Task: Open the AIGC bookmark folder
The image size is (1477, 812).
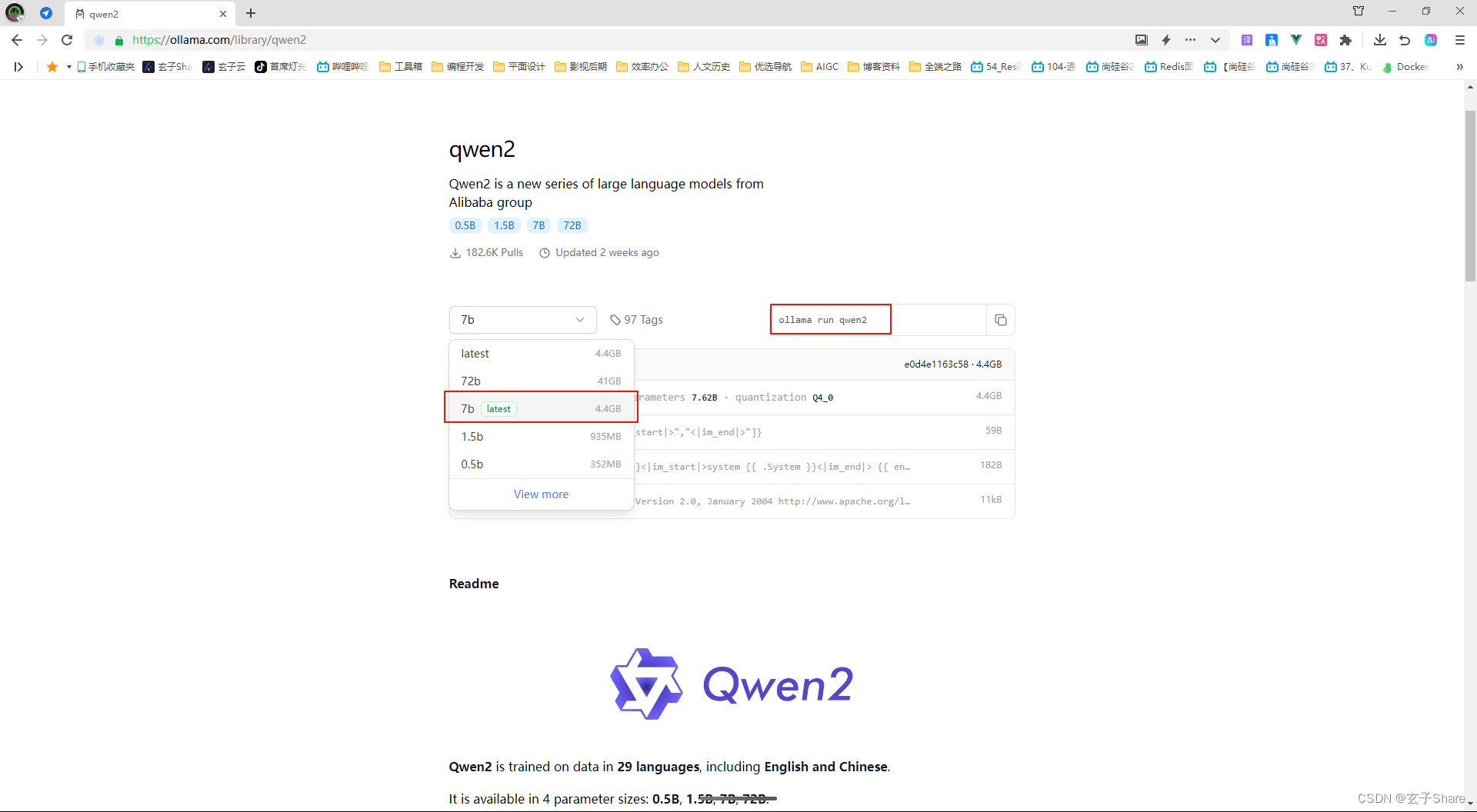Action: [x=820, y=67]
